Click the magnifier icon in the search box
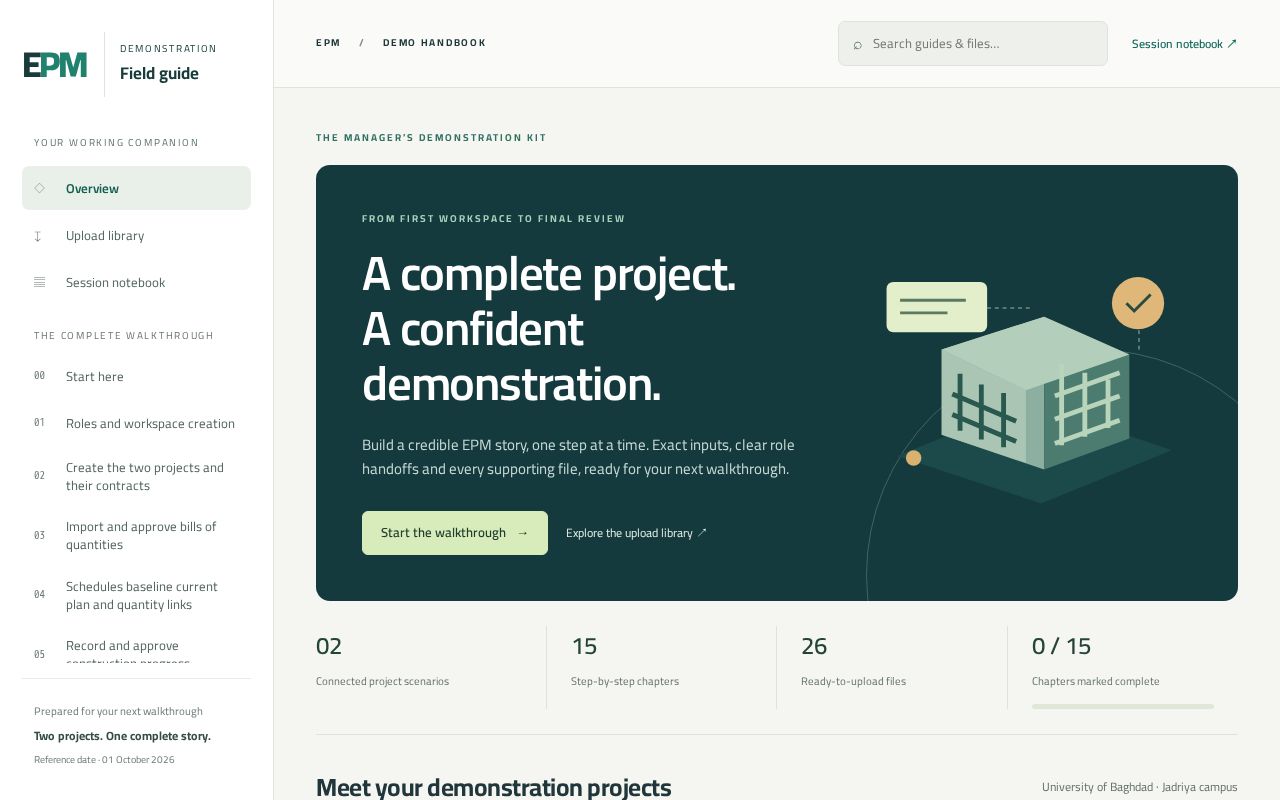1280x800 pixels. [857, 44]
